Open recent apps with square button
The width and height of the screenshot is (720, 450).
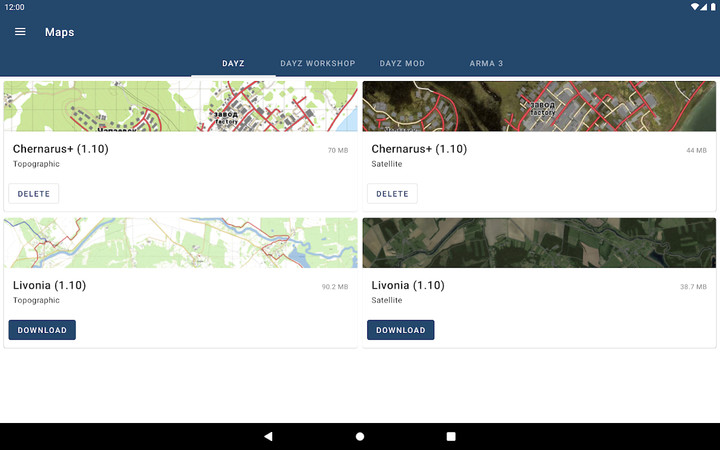[x=451, y=437]
